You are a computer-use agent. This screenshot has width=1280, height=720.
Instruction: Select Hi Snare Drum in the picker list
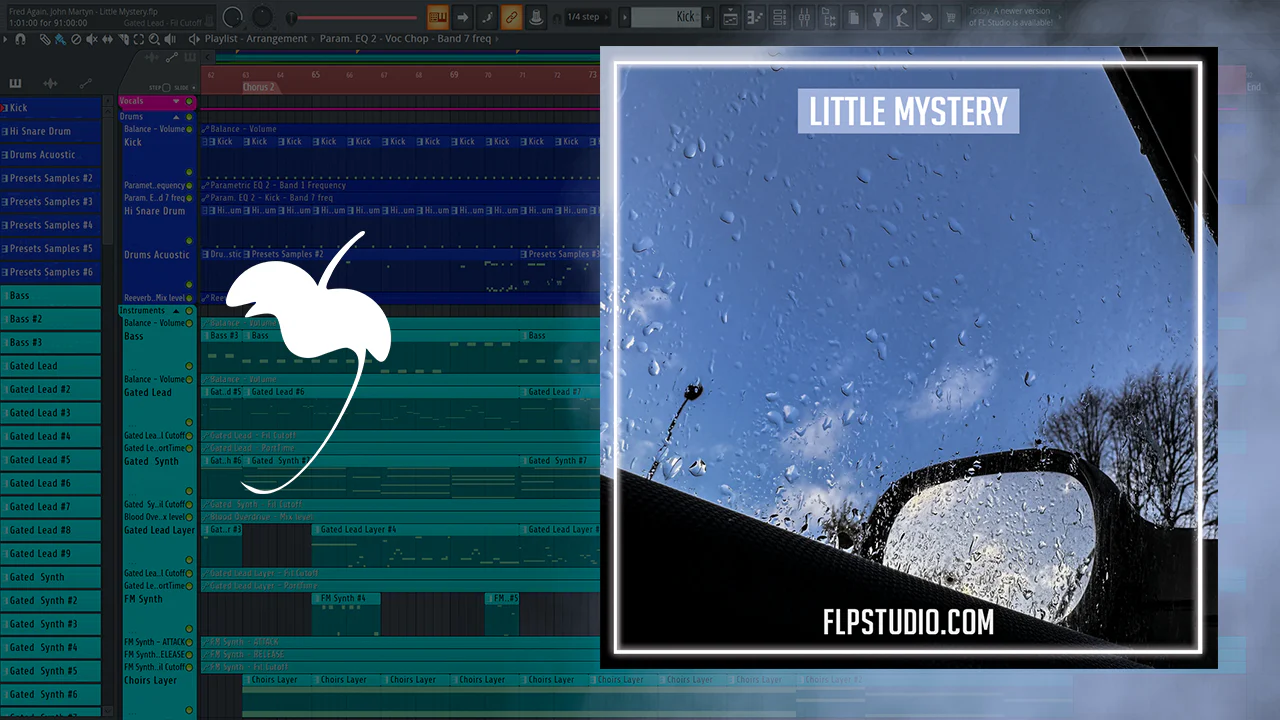50,131
